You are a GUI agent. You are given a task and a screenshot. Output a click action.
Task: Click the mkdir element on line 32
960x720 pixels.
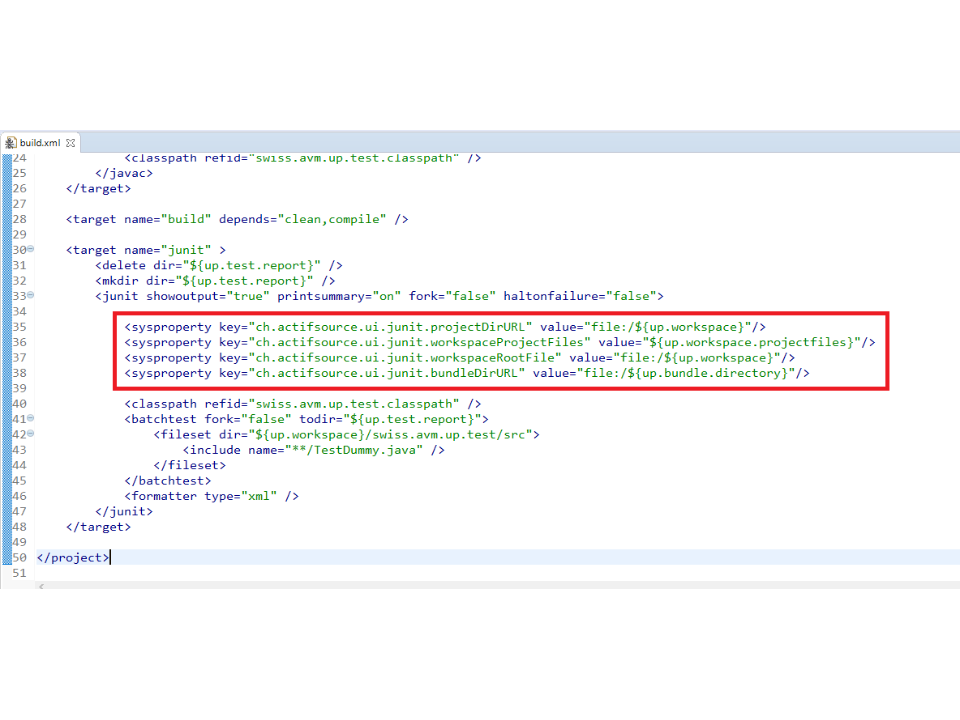pyautogui.click(x=215, y=281)
